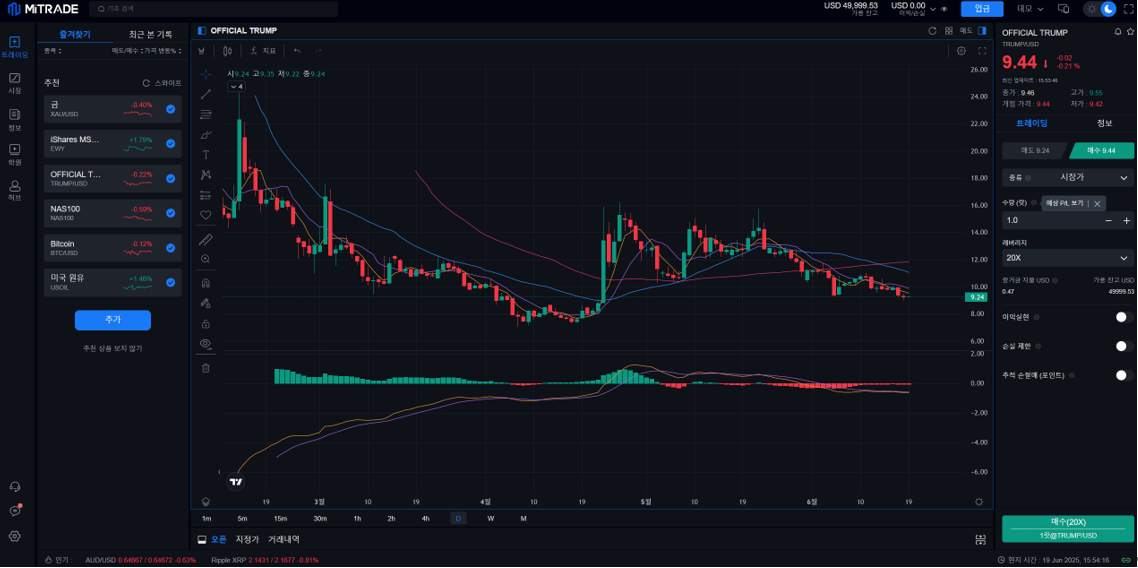Toggle drawings visibility eye icon
The image size is (1138, 568).
click(x=206, y=344)
